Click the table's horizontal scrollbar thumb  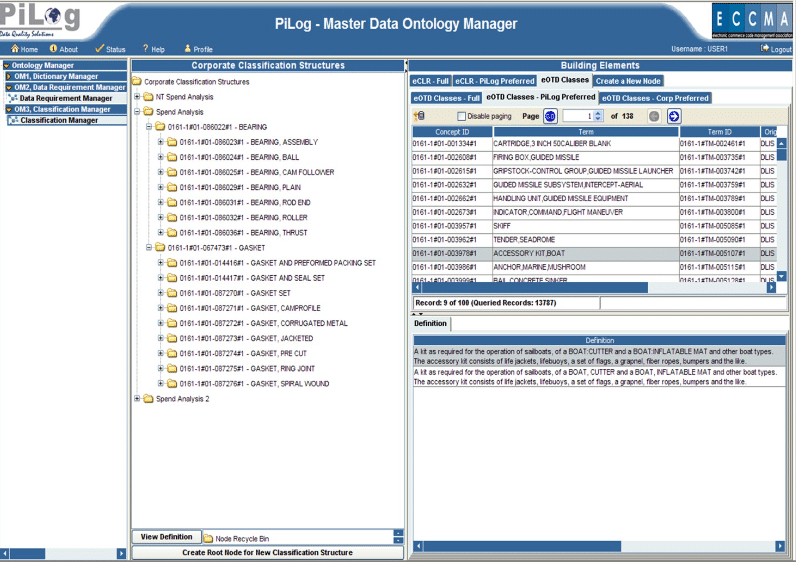[x=534, y=287]
